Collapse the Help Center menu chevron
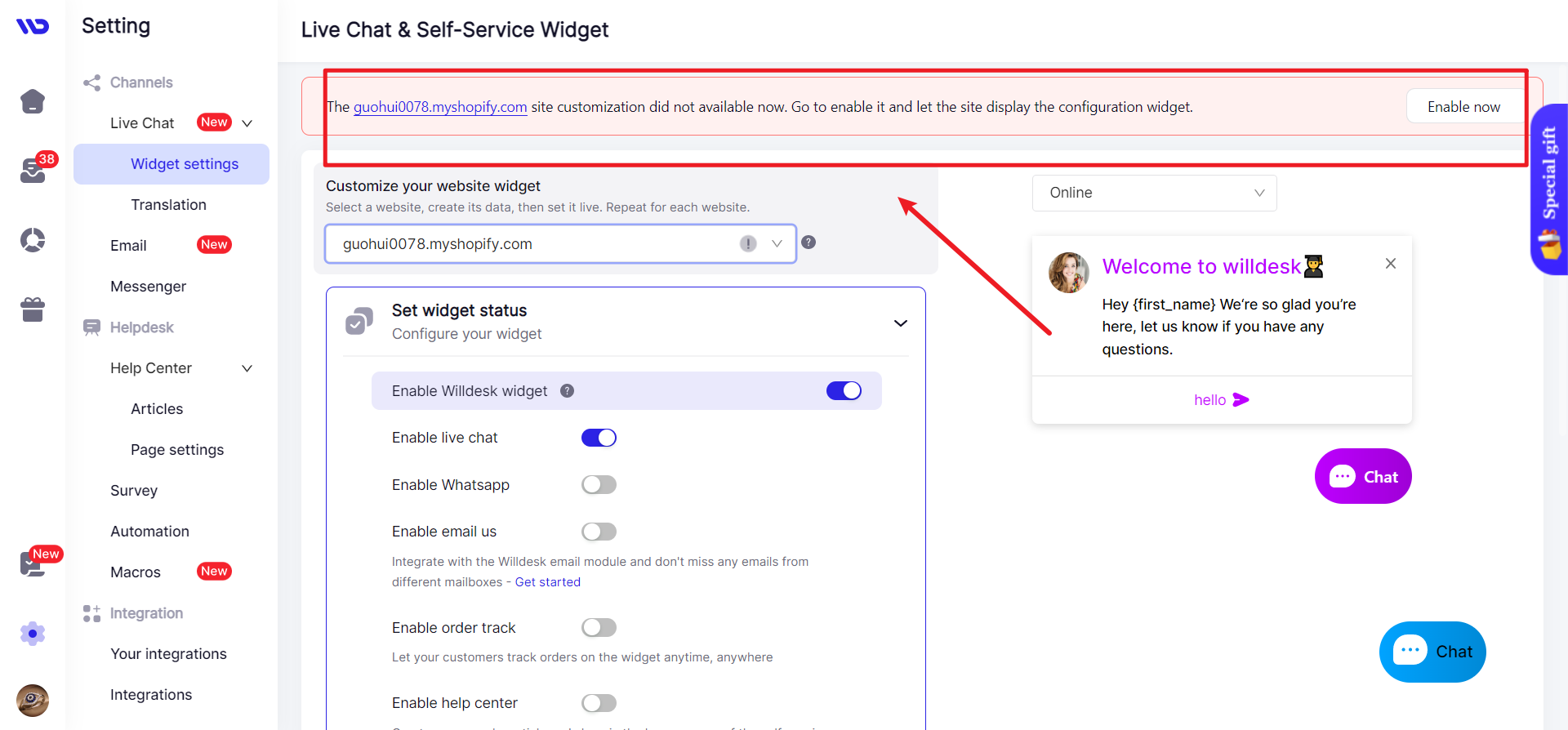 coord(247,368)
